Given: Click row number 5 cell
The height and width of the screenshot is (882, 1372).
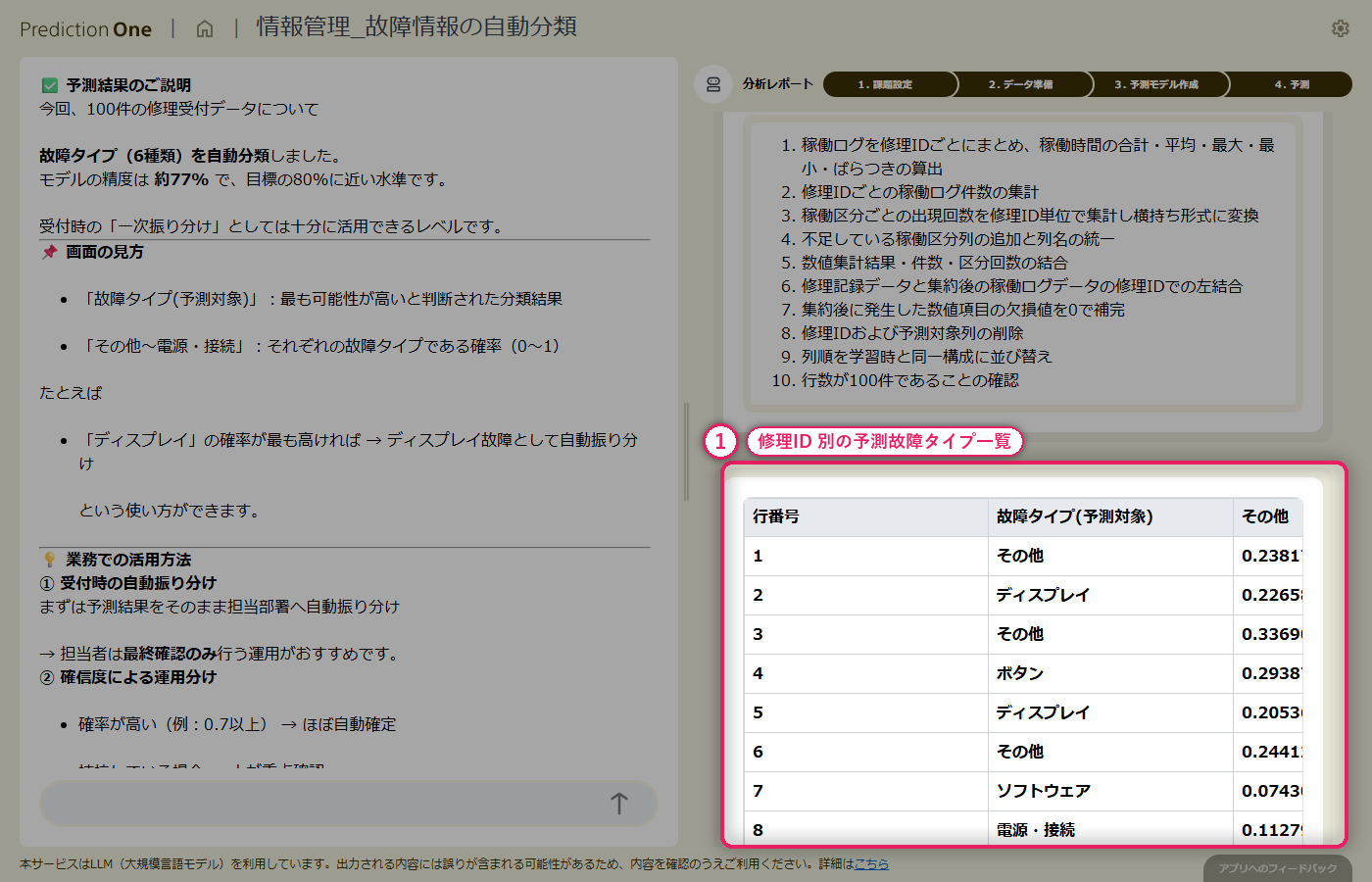Looking at the screenshot, I should 866,712.
